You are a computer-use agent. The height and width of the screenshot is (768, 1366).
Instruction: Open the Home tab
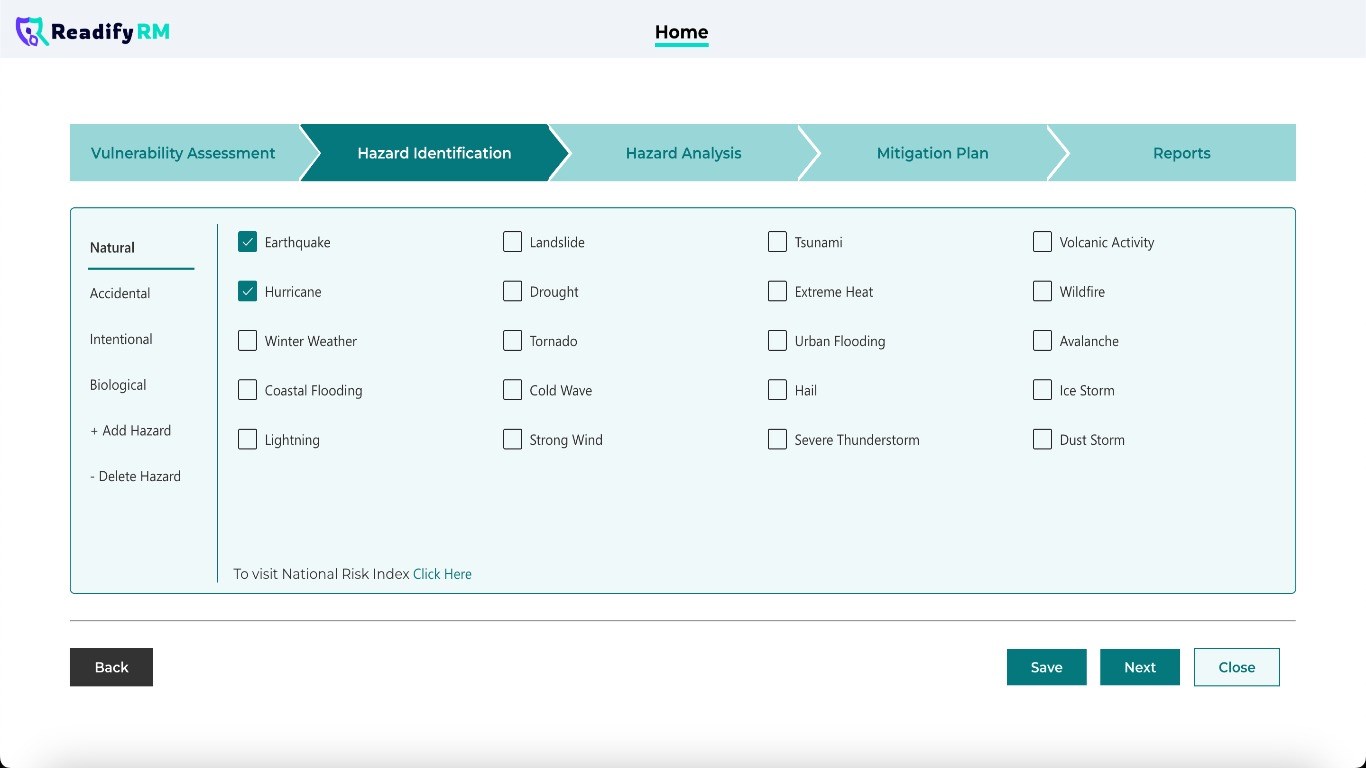(x=681, y=32)
